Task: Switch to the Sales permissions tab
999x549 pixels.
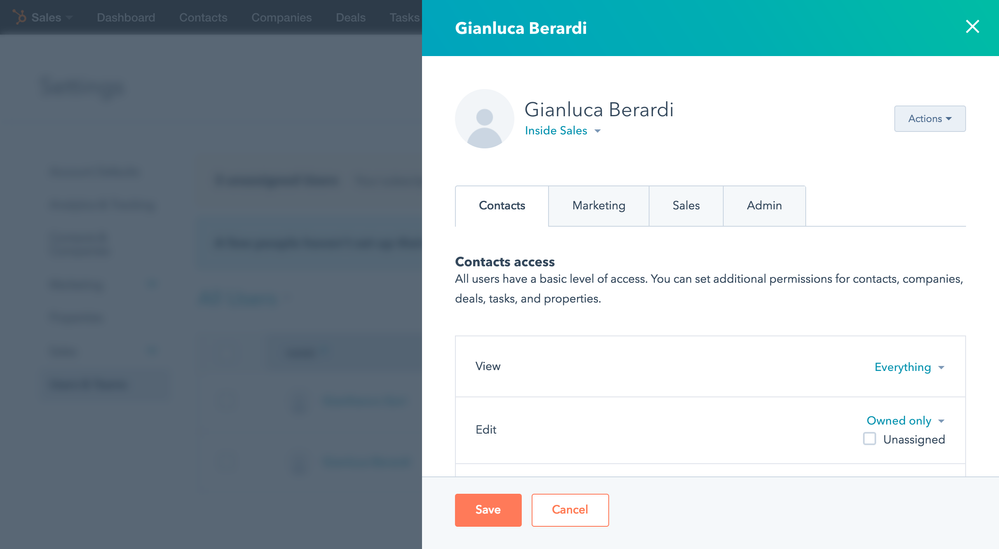Action: point(686,206)
